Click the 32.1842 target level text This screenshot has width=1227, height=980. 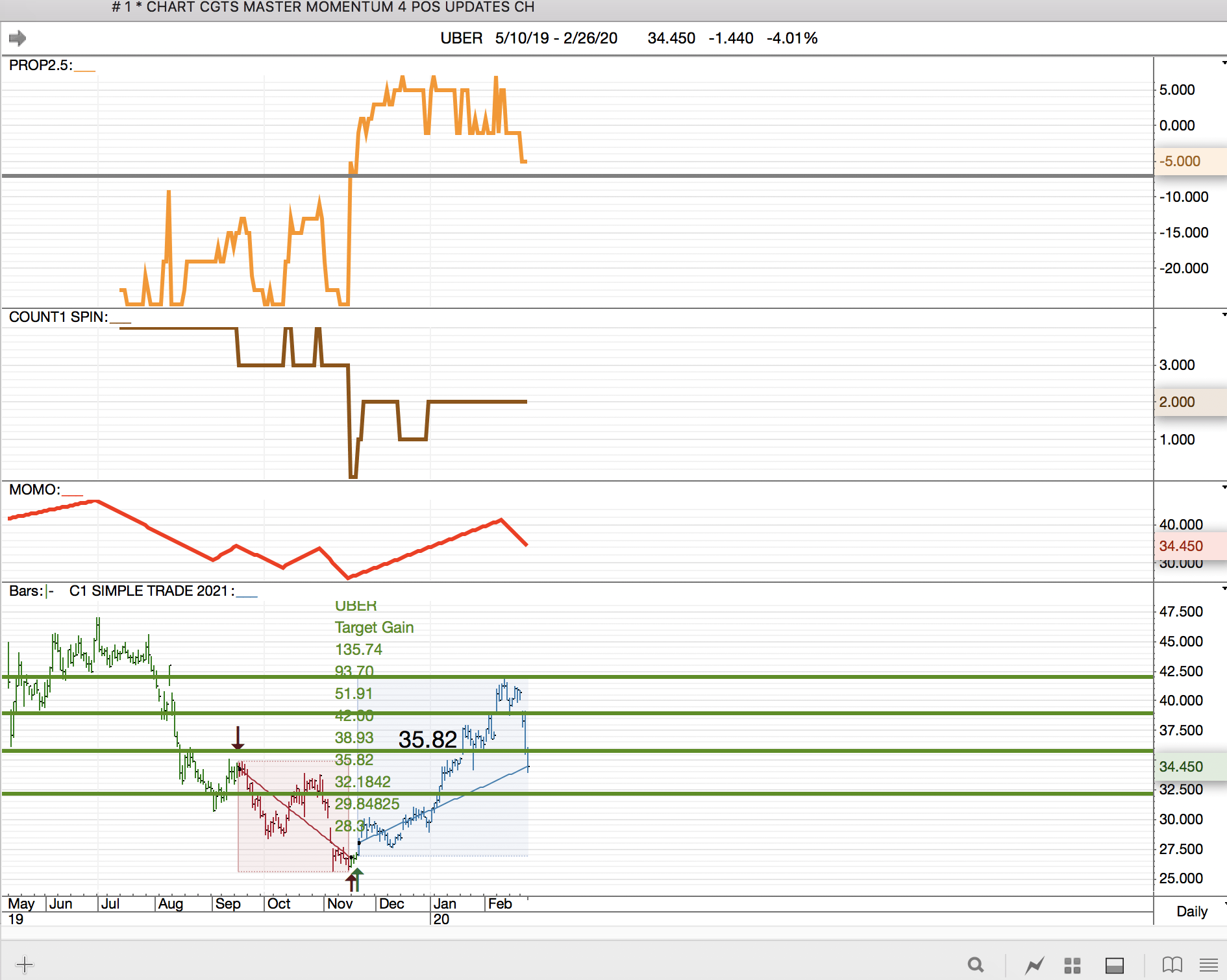tap(363, 782)
